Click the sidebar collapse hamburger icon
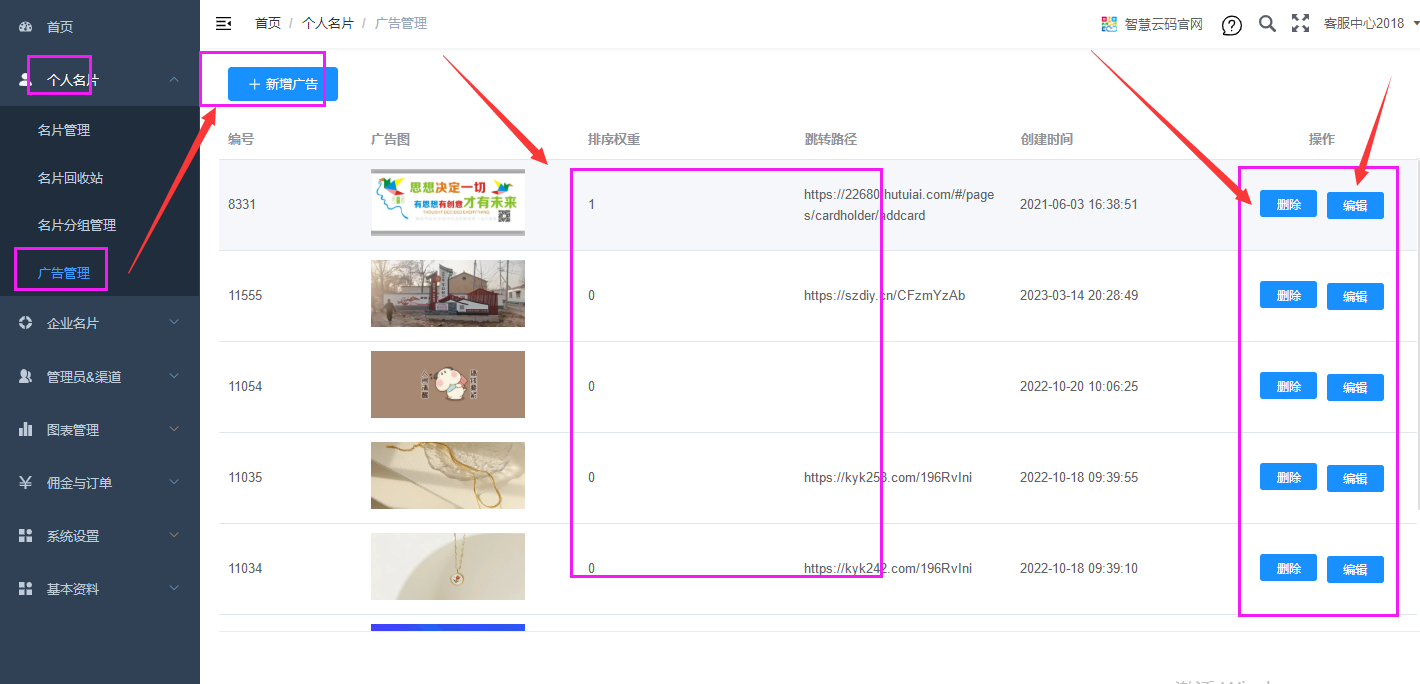Viewport: 1420px width, 684px height. click(x=224, y=23)
